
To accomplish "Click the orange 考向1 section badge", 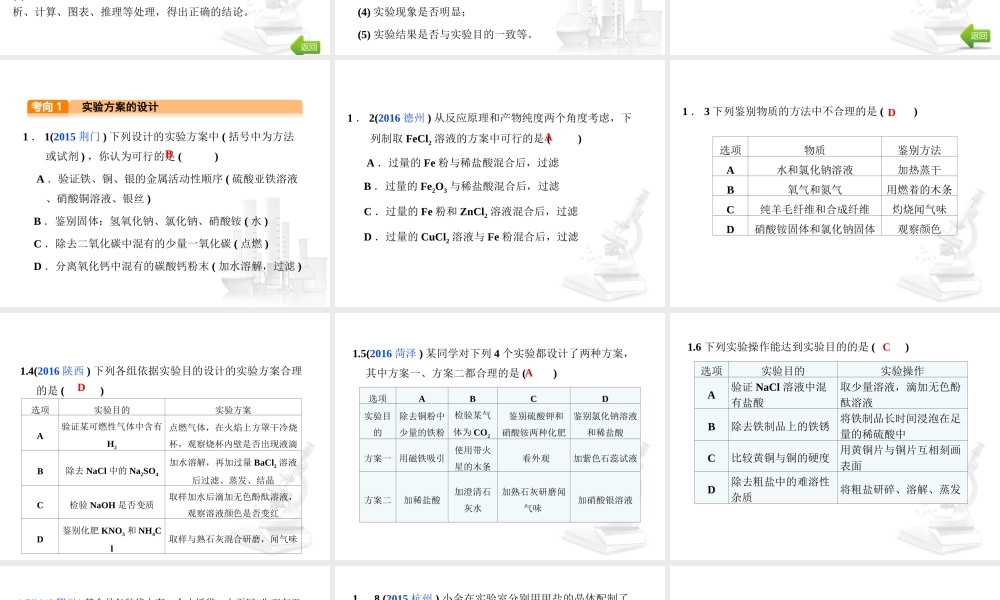I will tap(47, 107).
